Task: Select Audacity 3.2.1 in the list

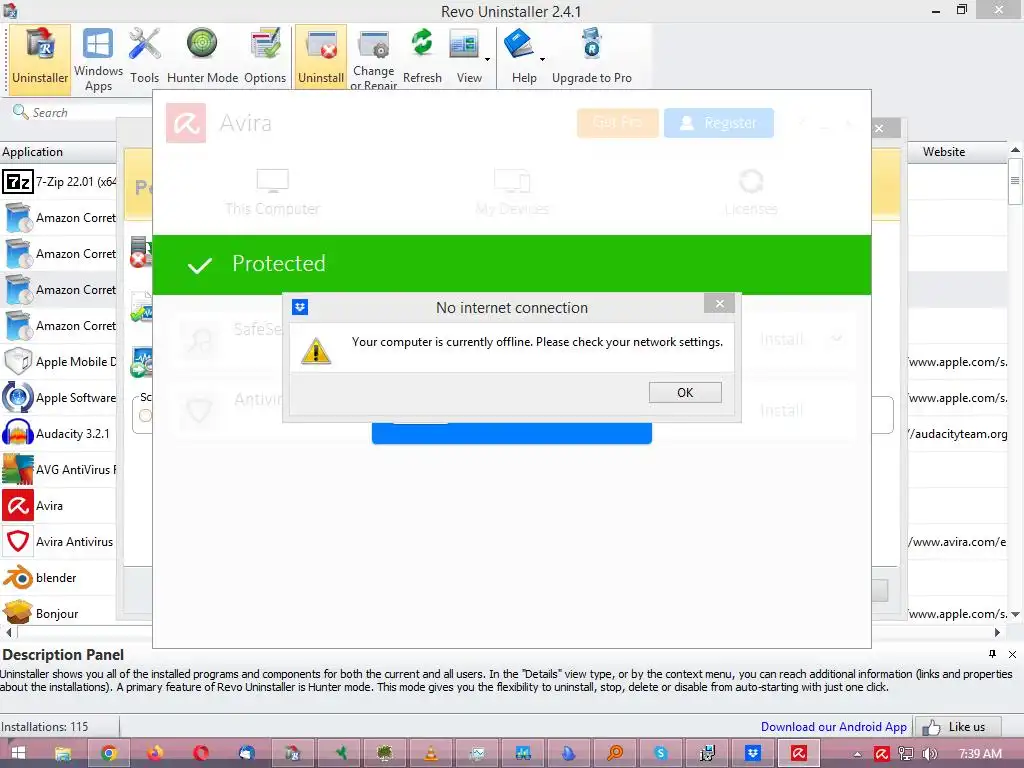Action: (x=59, y=434)
